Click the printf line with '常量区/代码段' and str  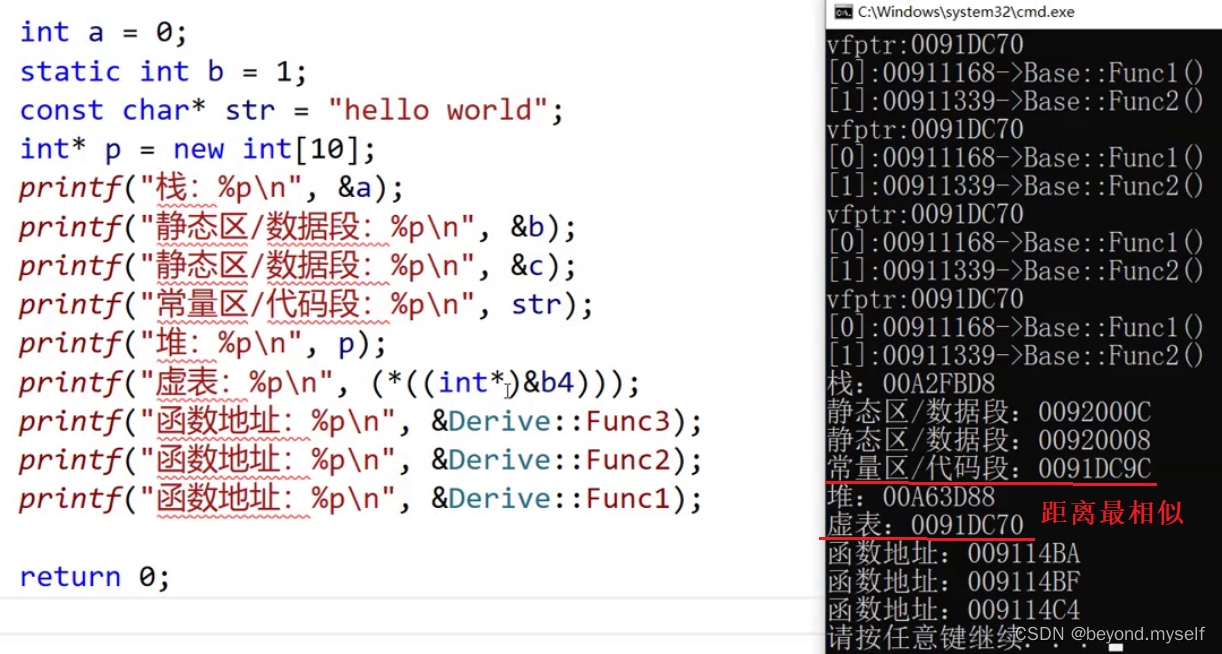[306, 305]
